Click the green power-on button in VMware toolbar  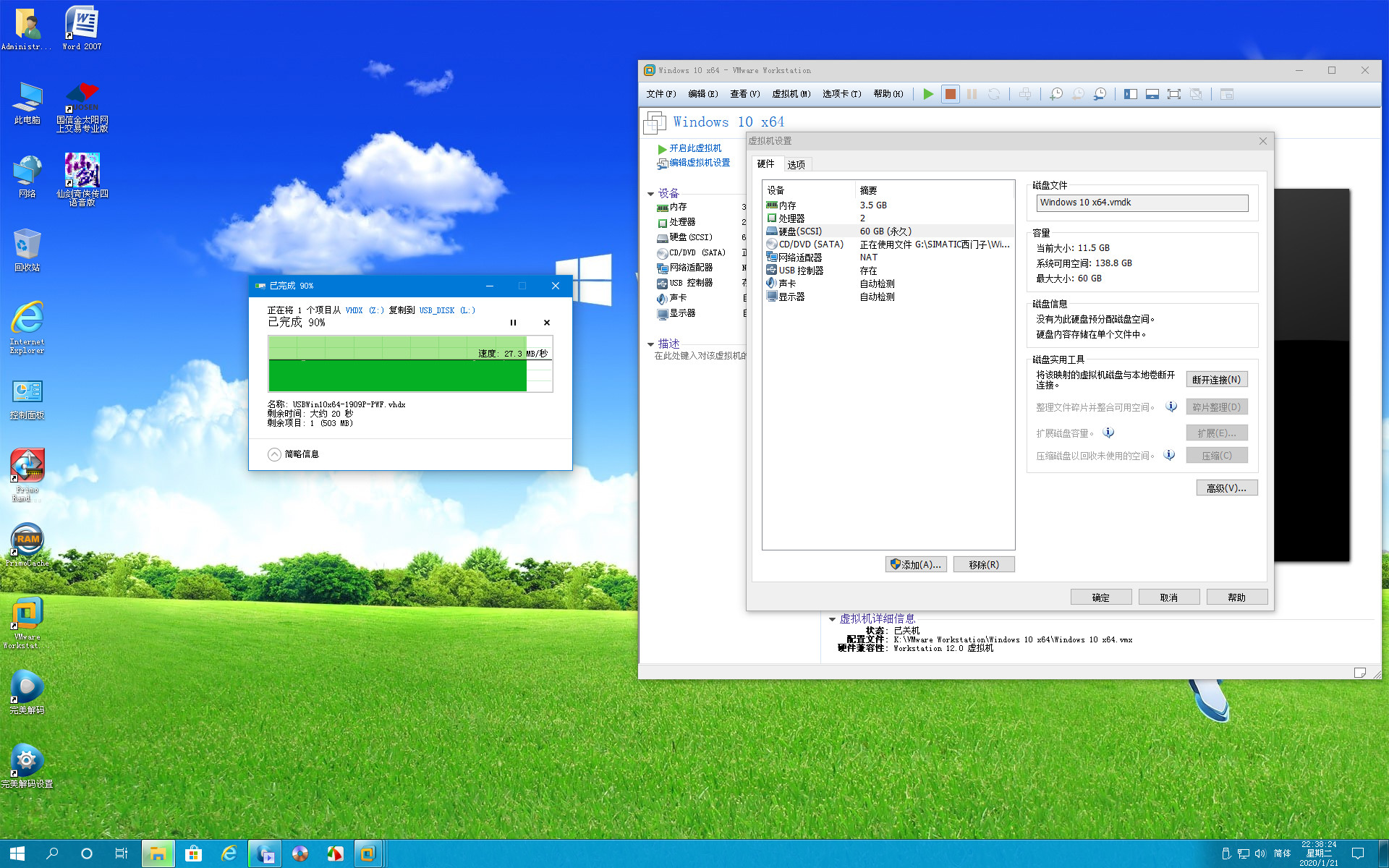[x=928, y=94]
